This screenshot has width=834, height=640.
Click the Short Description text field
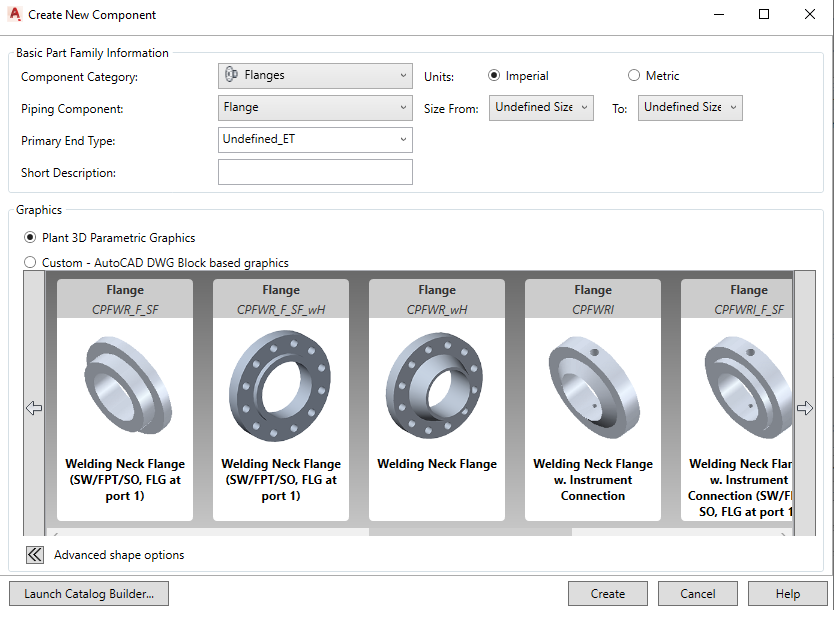315,172
